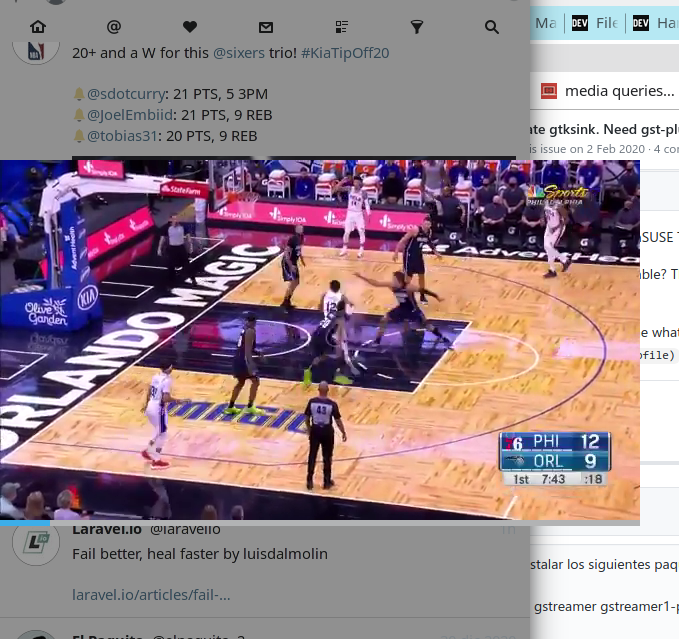Screen dimensions: 679x639
Task: Switch to the 'File' DEV browser tab
Action: [595, 23]
